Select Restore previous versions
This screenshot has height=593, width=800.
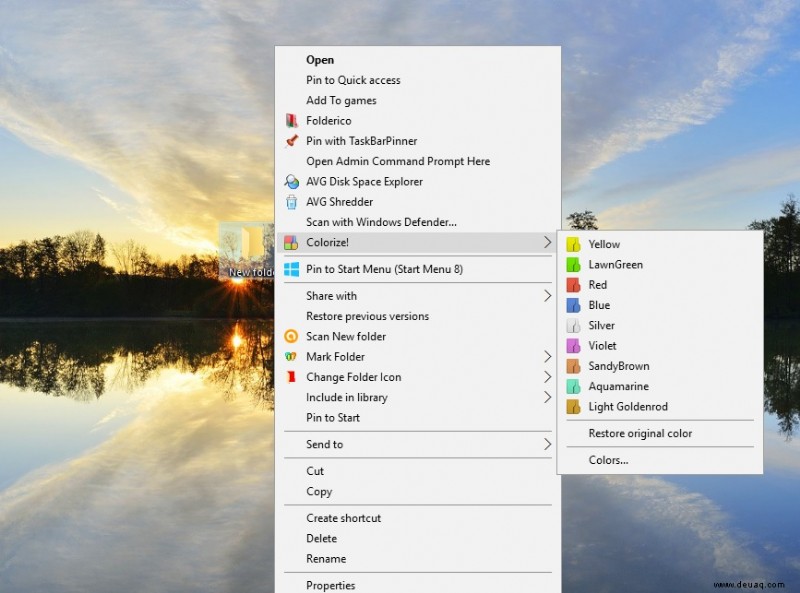click(417, 316)
